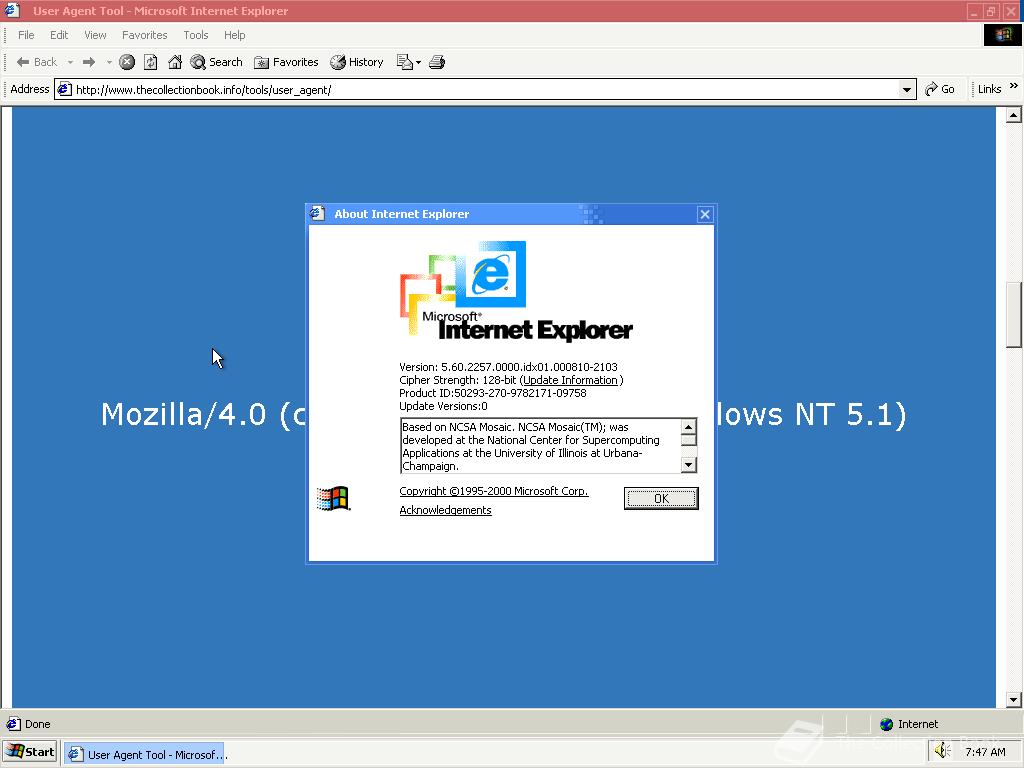Click the Windows flag logo in About dialog
1024x768 pixels.
333,499
